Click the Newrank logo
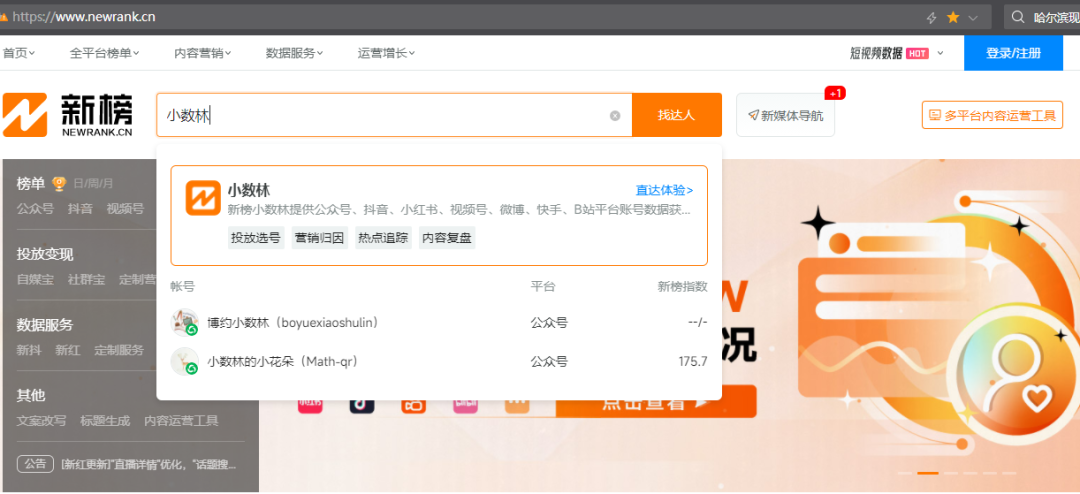Screen dimensions: 1080x494 (67, 114)
